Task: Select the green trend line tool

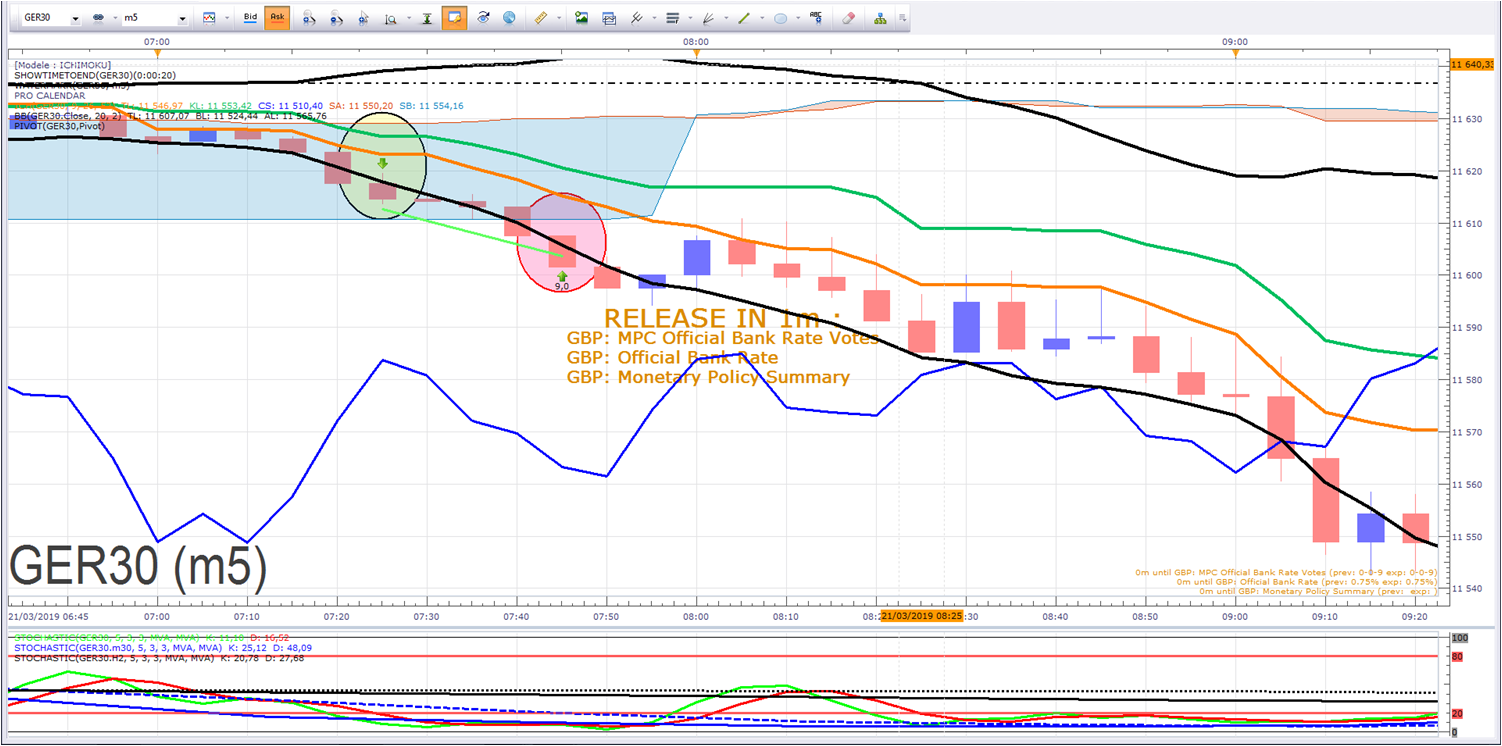Action: (x=744, y=18)
